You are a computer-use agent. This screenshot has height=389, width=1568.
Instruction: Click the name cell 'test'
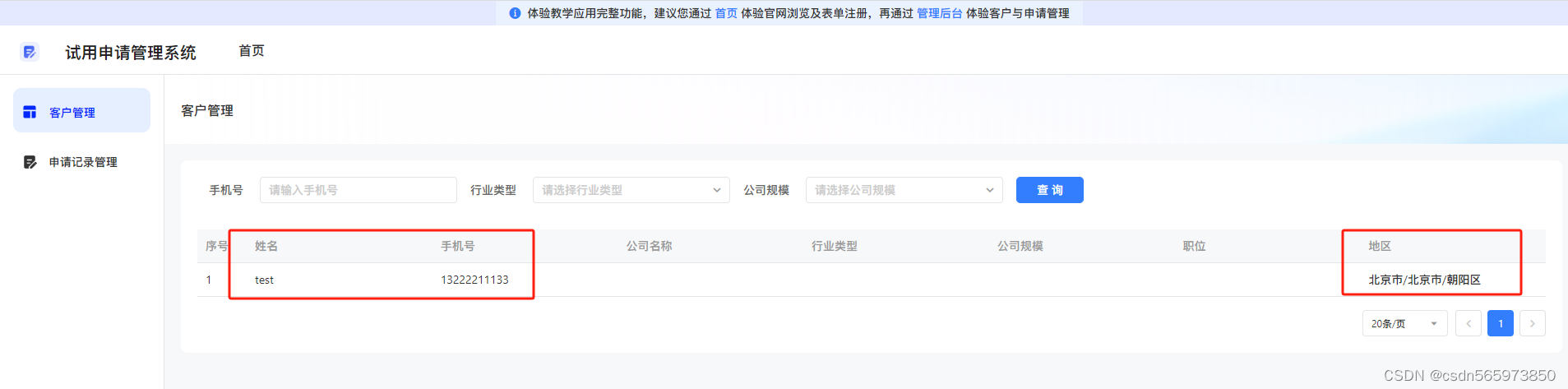pos(264,280)
